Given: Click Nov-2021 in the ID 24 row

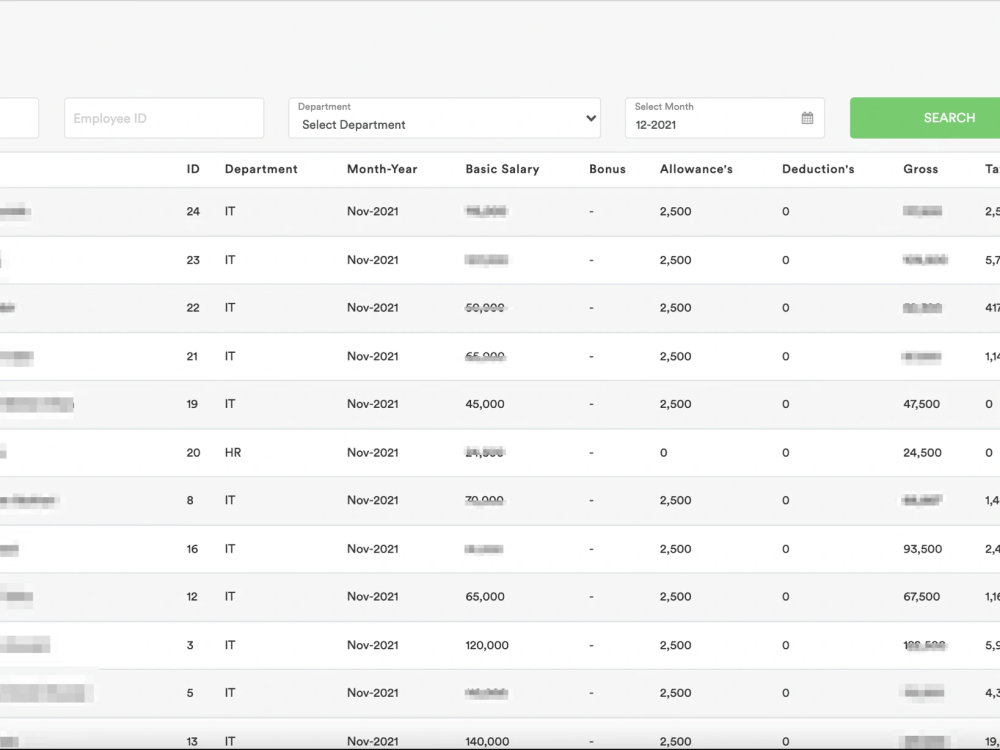Looking at the screenshot, I should tap(372, 212).
